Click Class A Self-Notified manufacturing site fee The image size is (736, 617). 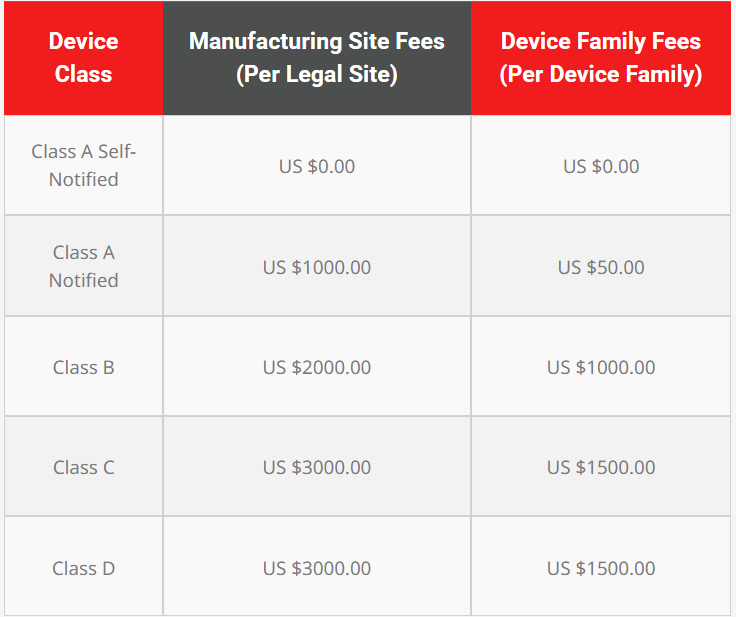(317, 166)
